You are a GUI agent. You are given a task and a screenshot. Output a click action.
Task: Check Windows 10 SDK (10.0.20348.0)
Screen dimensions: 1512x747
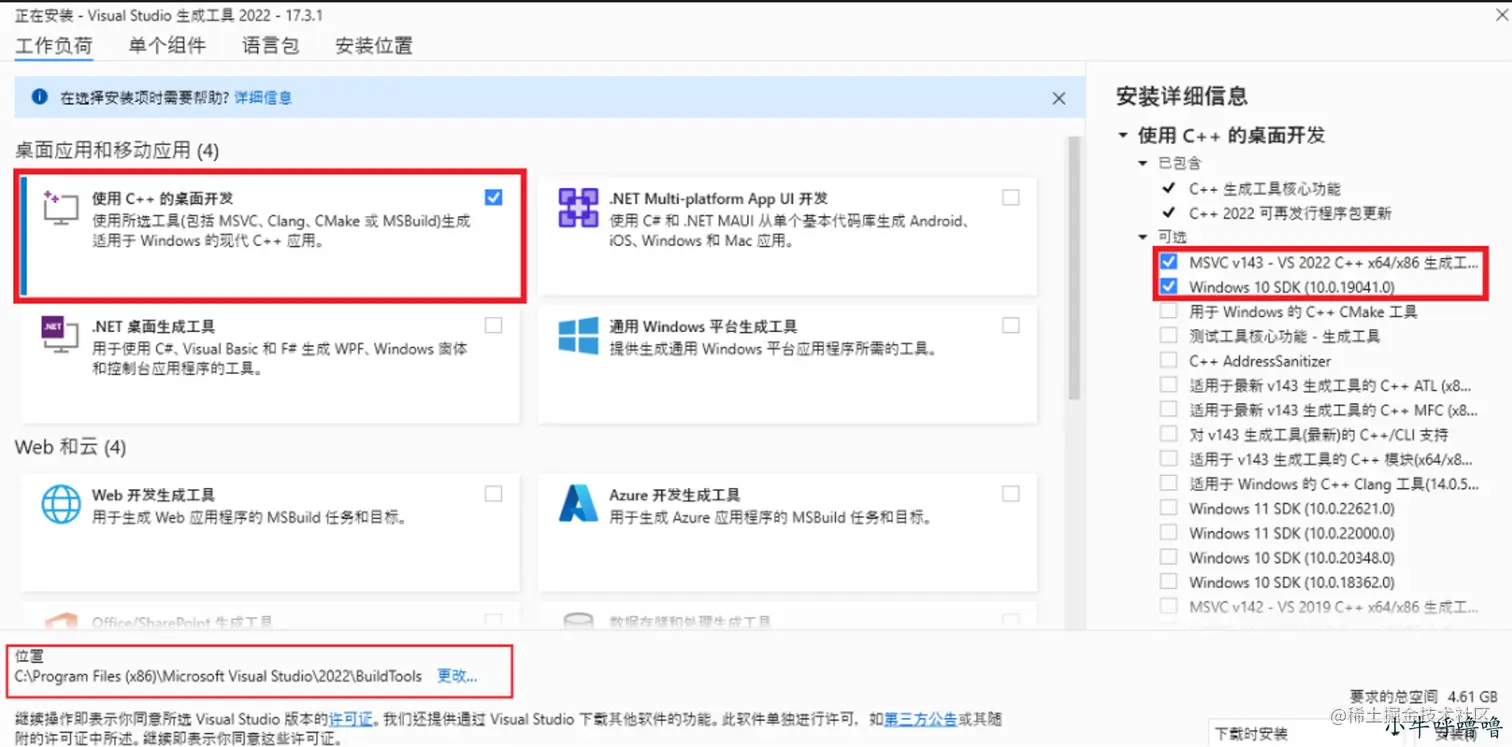[1168, 557]
